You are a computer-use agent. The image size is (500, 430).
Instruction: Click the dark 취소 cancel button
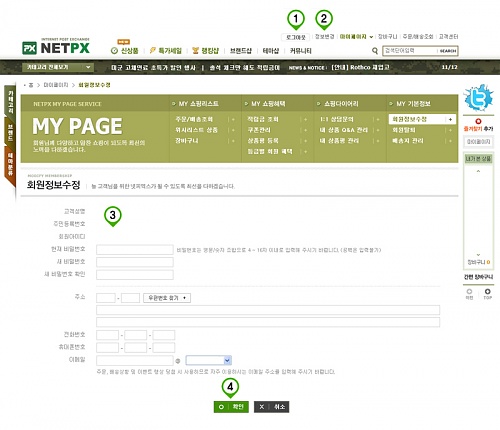click(x=271, y=407)
